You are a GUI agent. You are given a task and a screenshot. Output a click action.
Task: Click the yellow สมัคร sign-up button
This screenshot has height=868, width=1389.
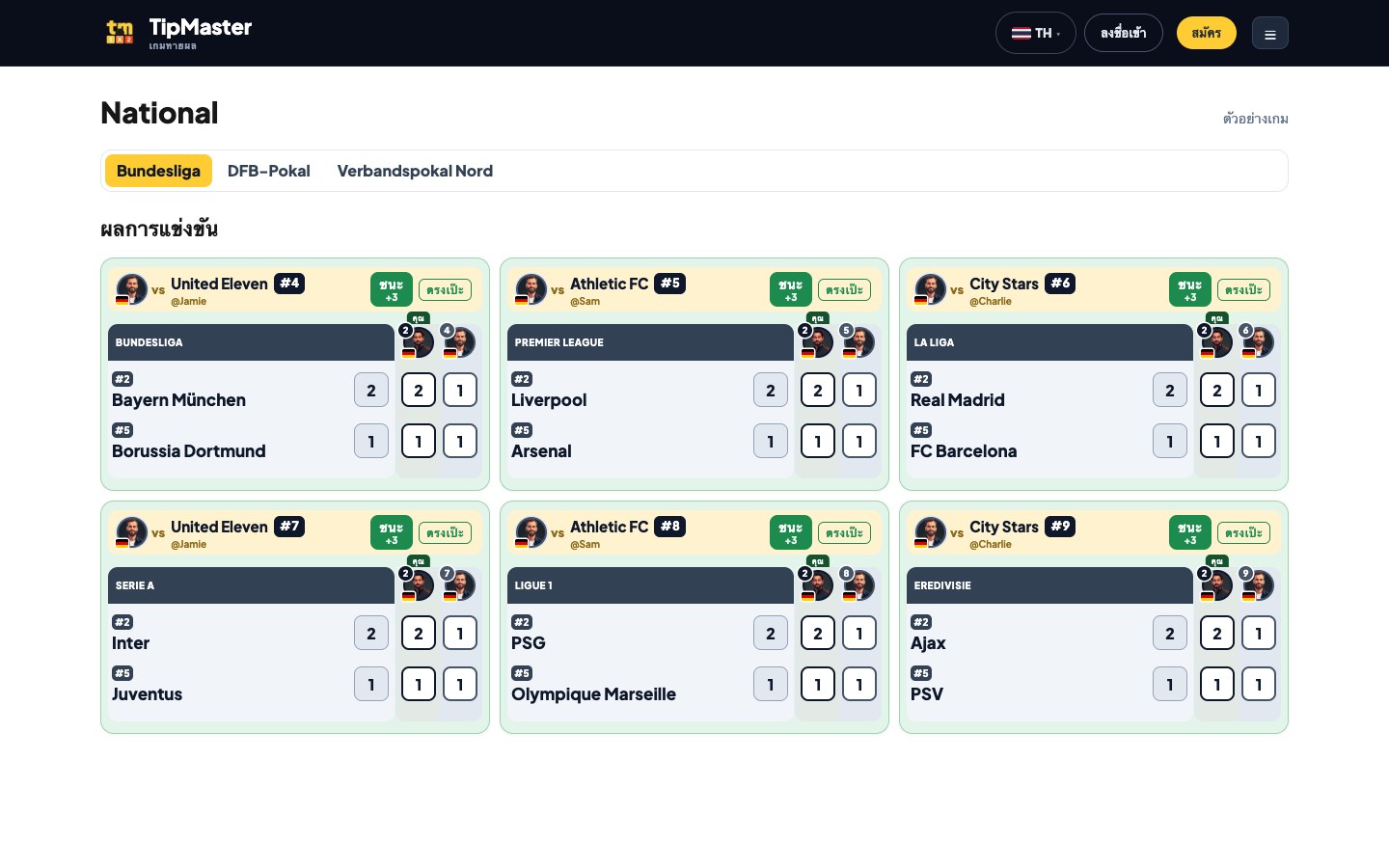pos(1206,33)
